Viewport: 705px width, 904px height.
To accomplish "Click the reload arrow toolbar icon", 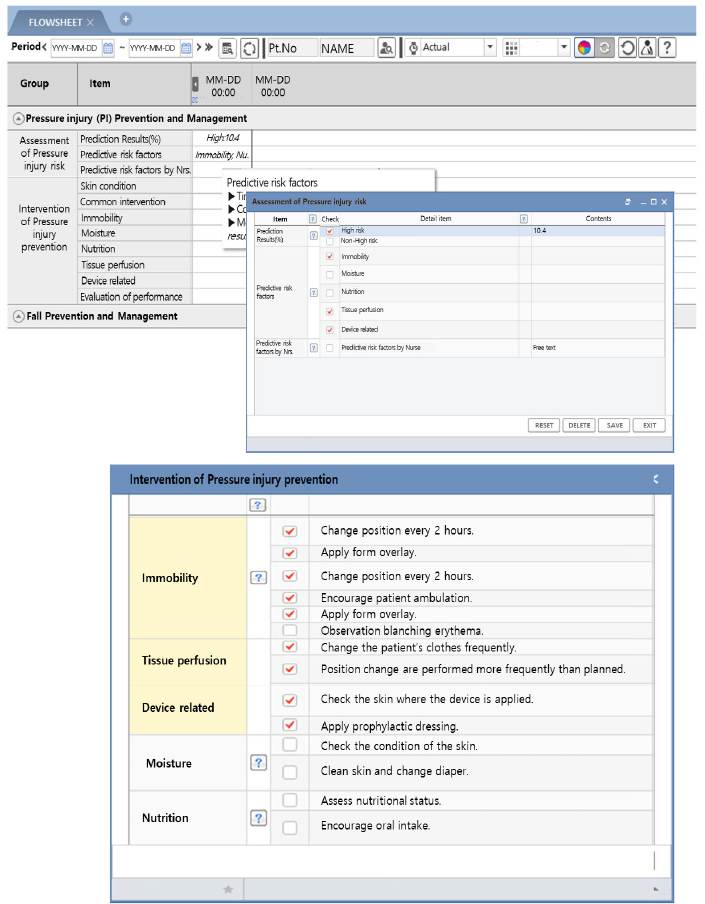I will (x=627, y=48).
